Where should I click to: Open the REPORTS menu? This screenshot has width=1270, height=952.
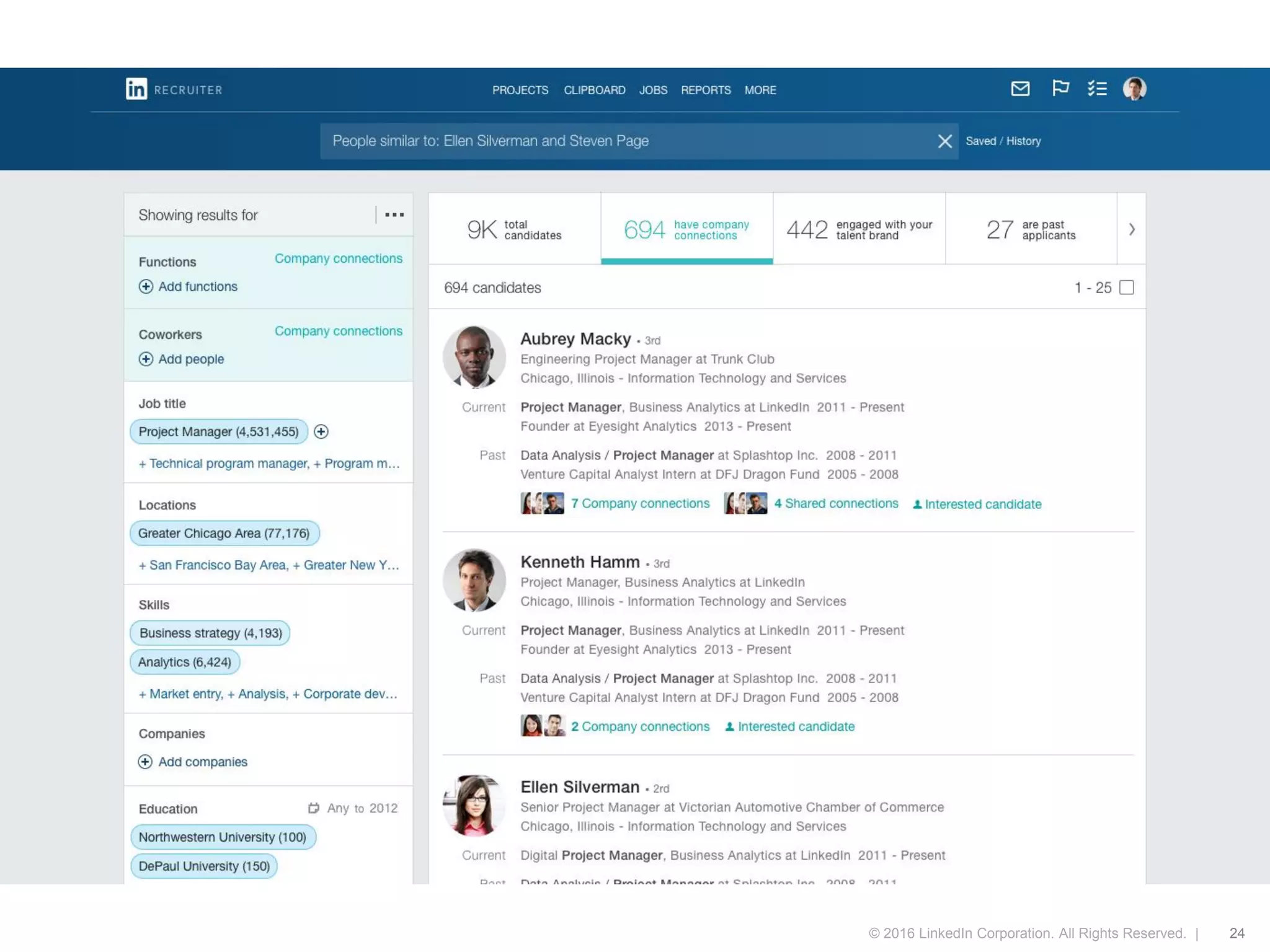[x=706, y=90]
